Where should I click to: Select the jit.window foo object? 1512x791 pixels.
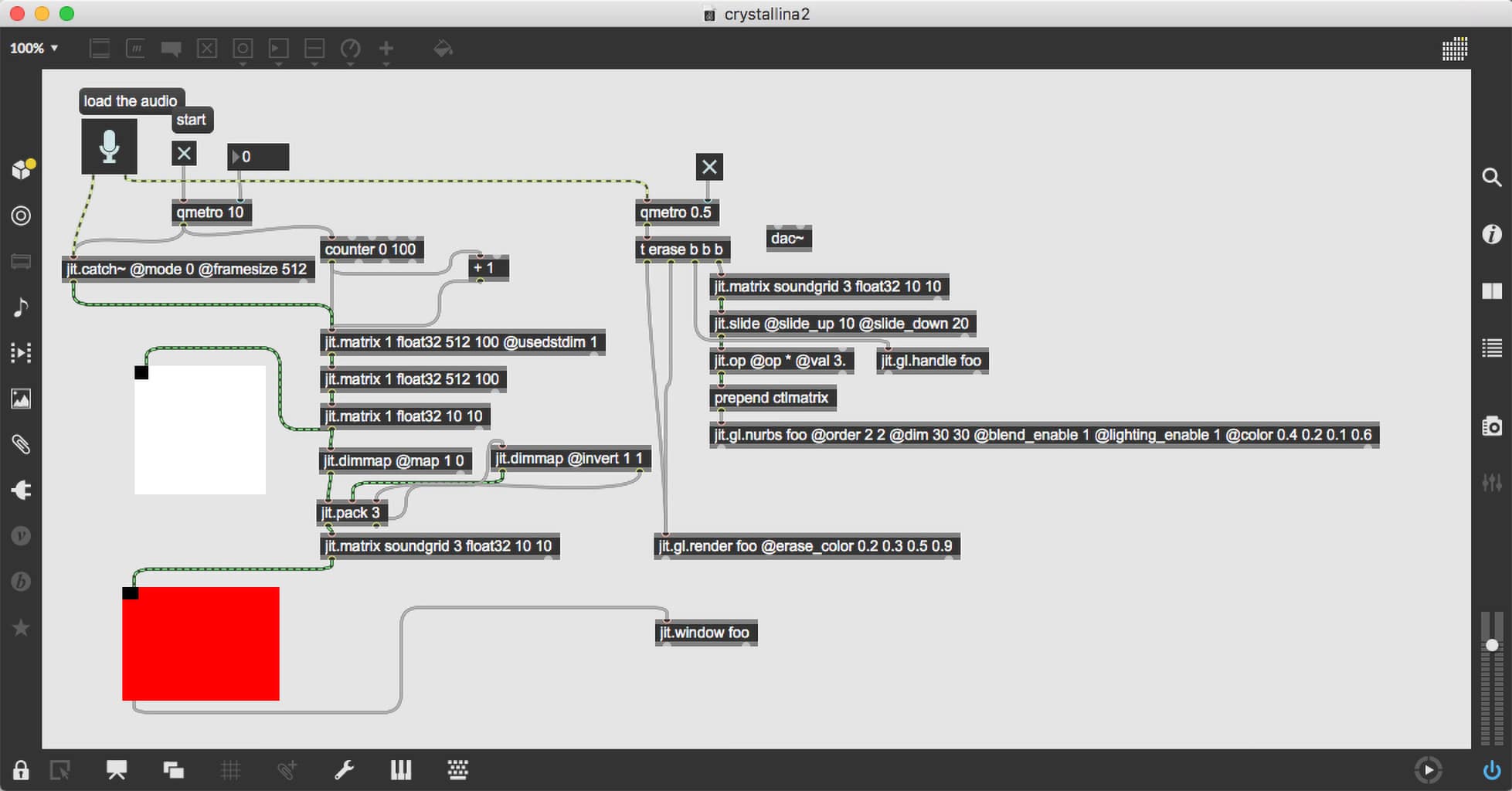click(705, 633)
